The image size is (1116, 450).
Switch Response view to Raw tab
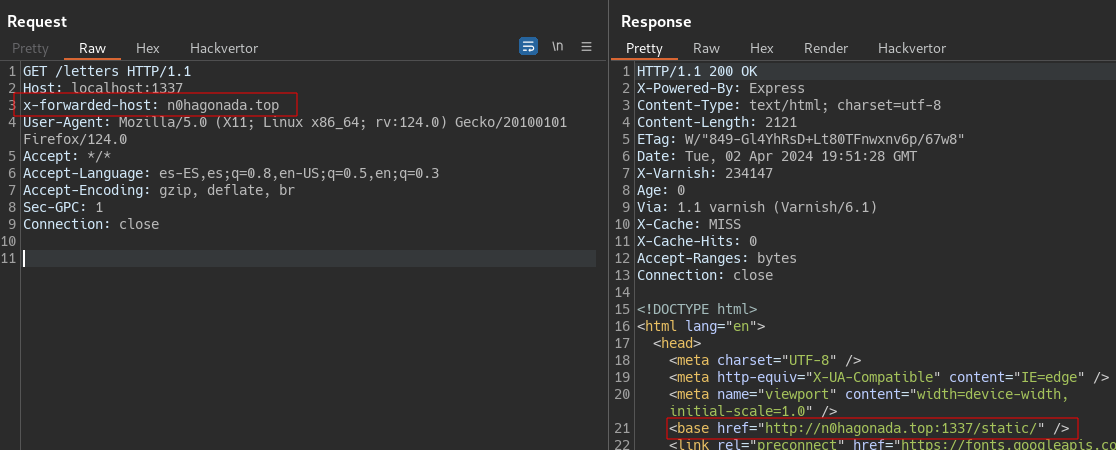pos(706,48)
